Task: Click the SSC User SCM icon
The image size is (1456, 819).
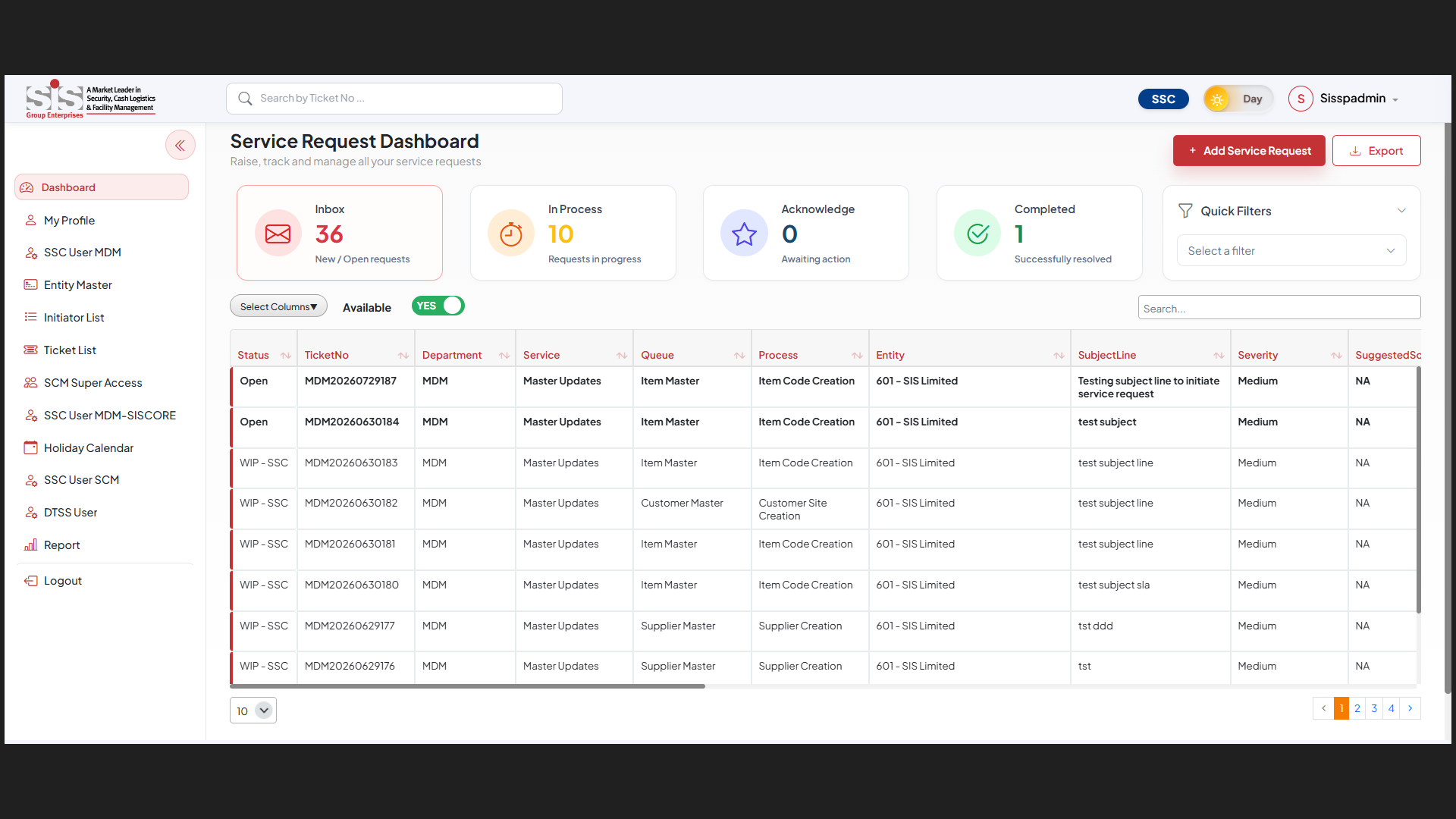Action: (x=30, y=480)
